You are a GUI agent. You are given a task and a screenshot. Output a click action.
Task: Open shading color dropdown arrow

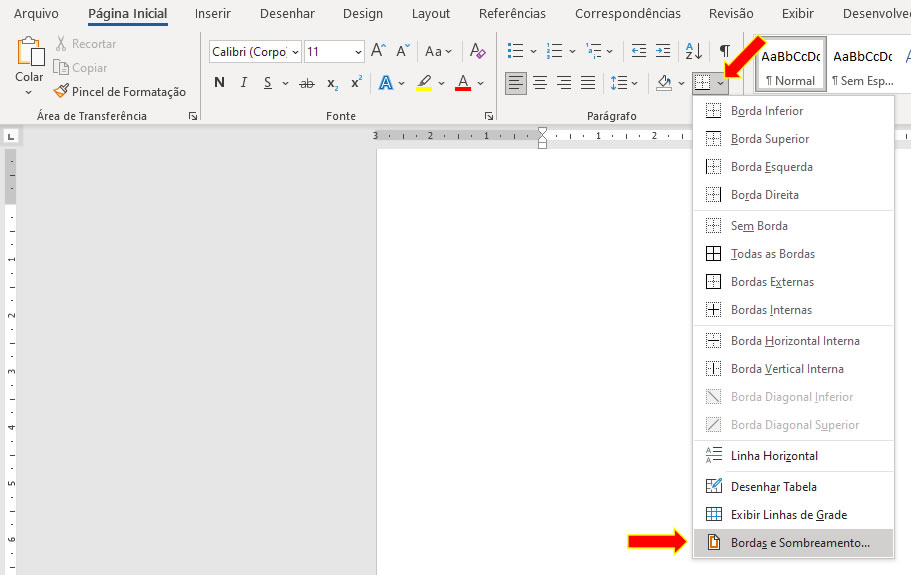pyautogui.click(x=682, y=84)
